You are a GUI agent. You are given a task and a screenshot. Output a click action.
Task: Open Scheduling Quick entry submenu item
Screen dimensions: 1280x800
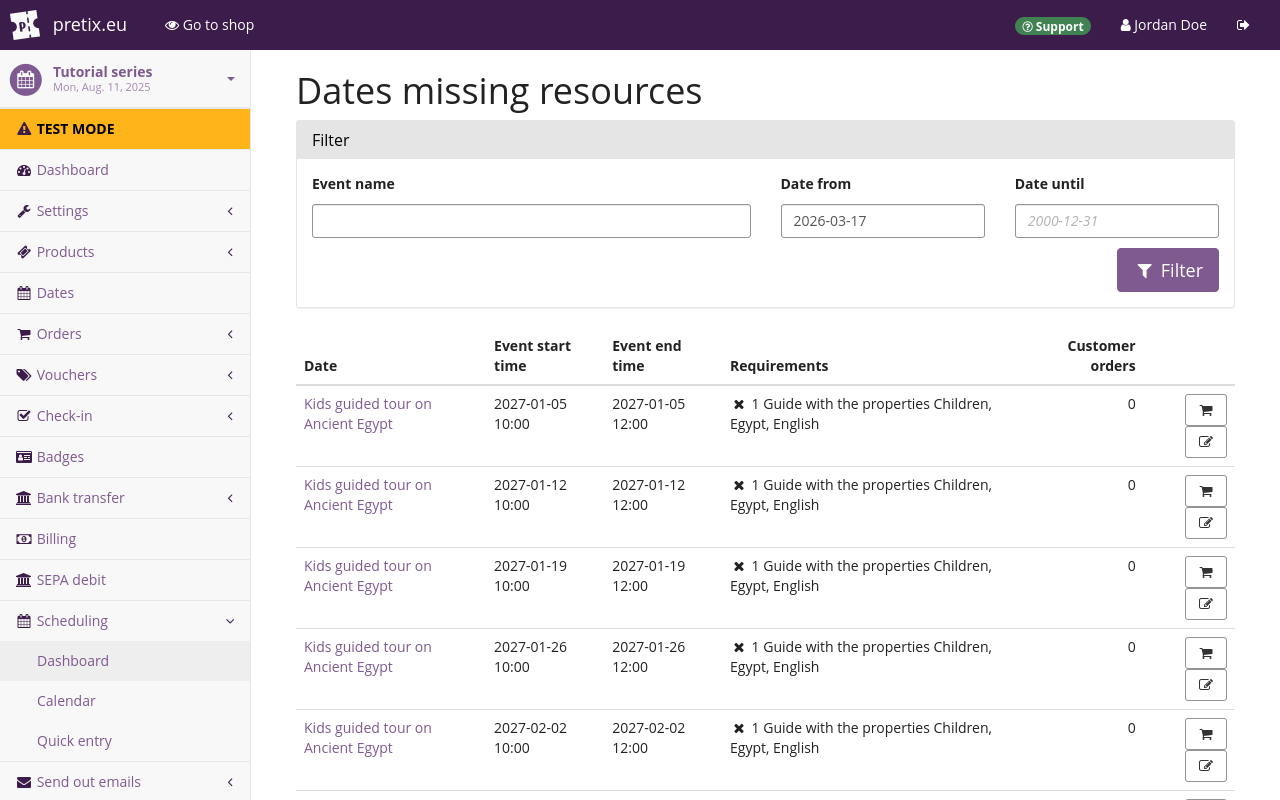pyautogui.click(x=125, y=741)
